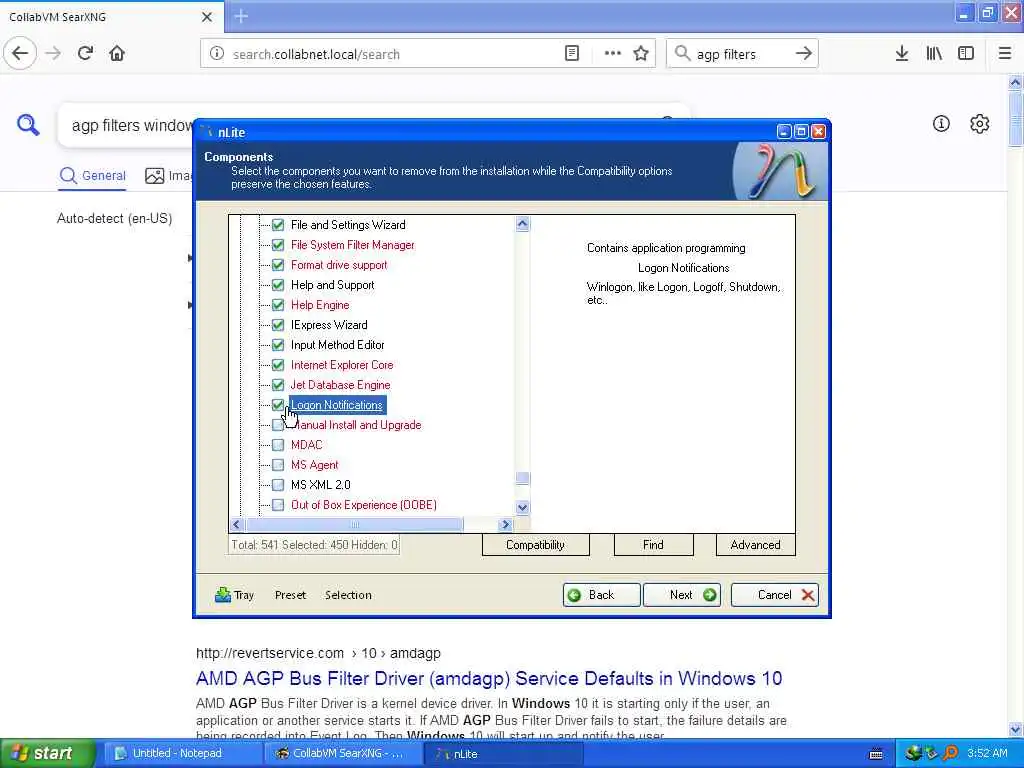The image size is (1024, 768).
Task: Open Firefox library icon
Action: [934, 54]
